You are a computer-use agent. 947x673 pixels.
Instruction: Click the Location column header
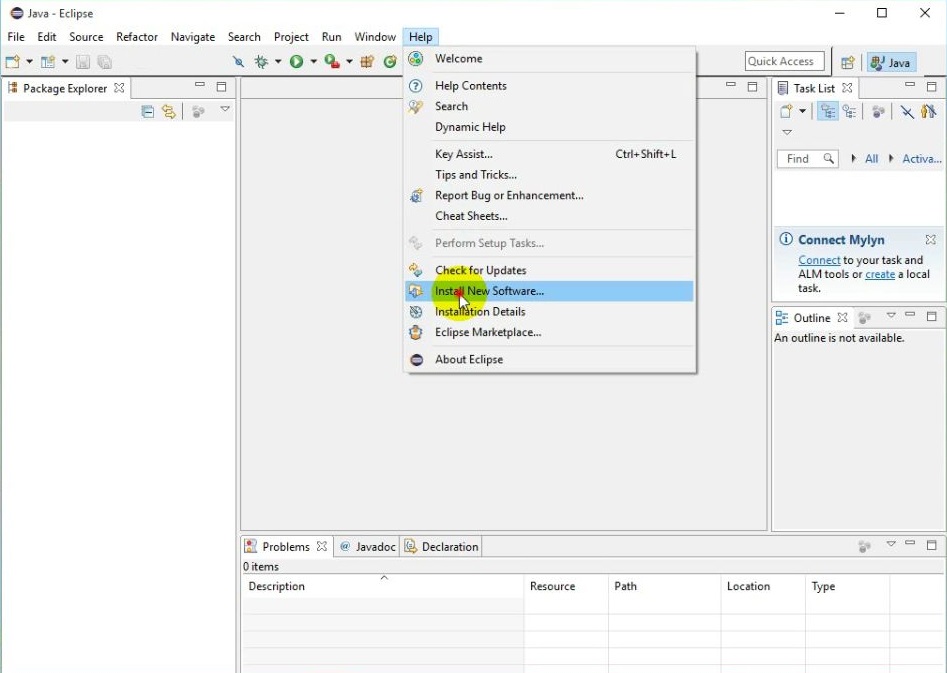[763, 586]
